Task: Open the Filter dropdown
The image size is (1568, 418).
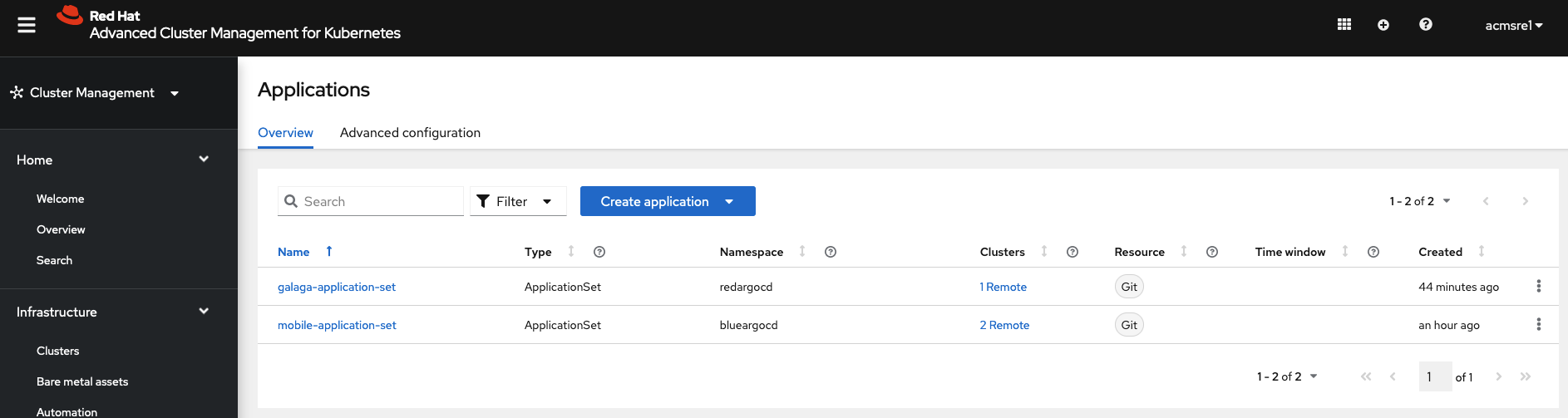Action: (518, 201)
